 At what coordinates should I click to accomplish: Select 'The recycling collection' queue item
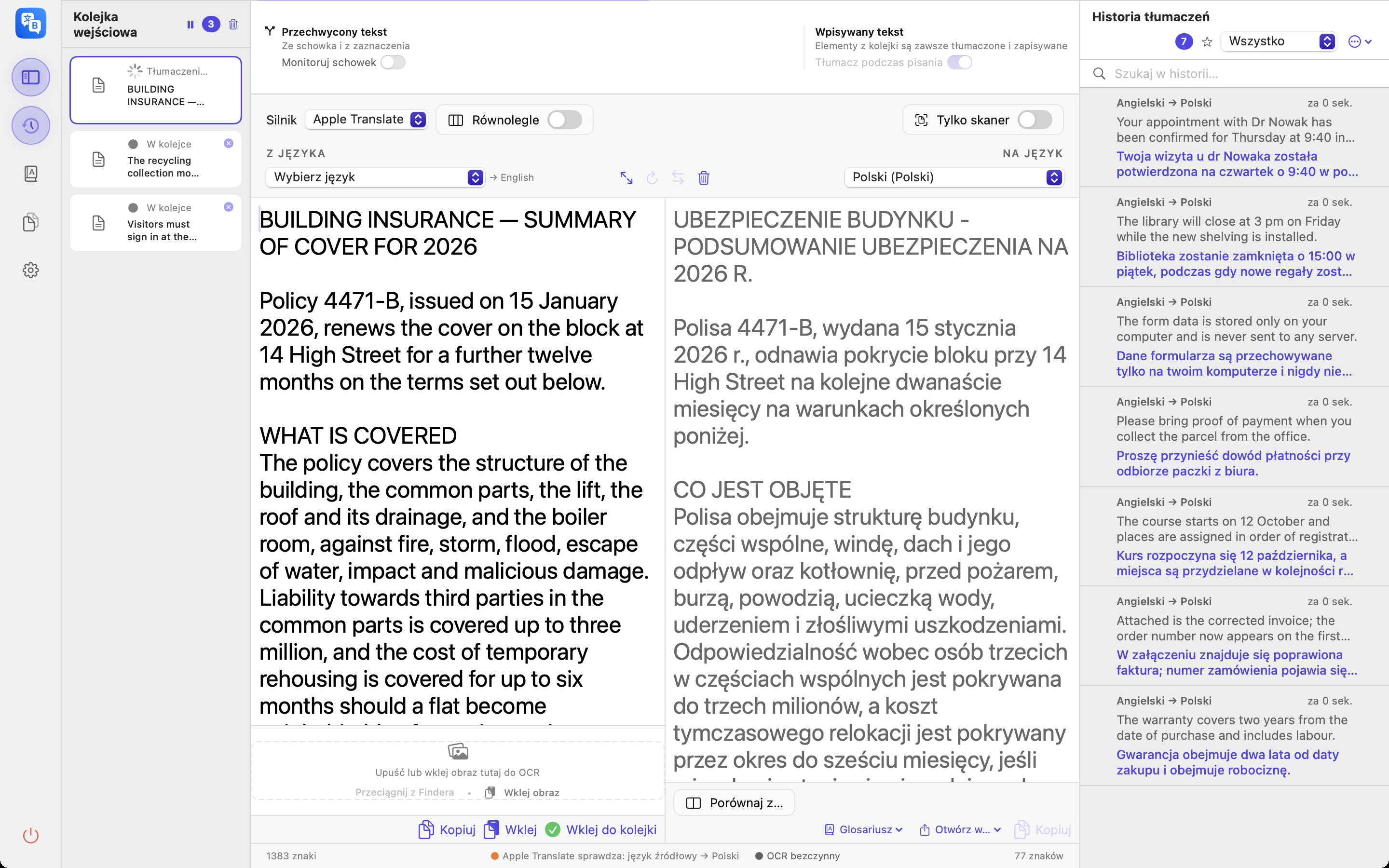[x=156, y=159]
